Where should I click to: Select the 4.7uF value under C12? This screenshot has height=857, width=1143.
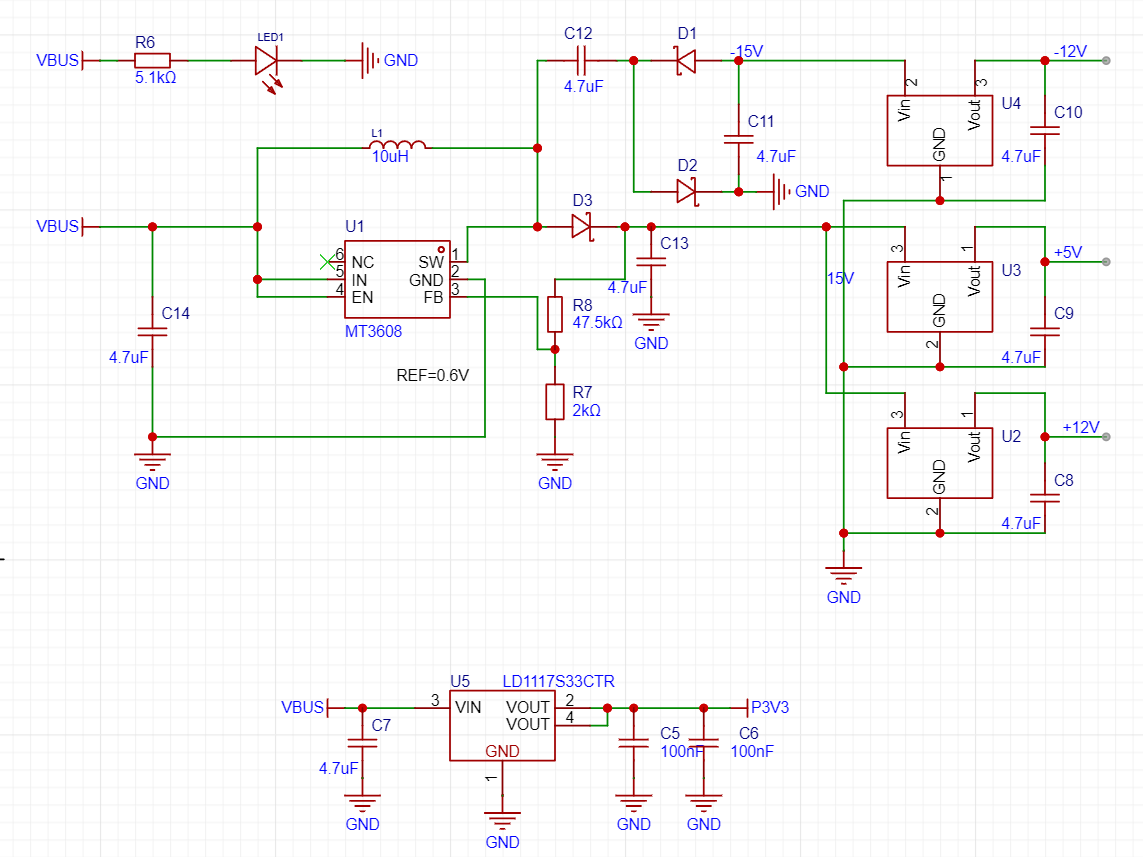pyautogui.click(x=583, y=86)
